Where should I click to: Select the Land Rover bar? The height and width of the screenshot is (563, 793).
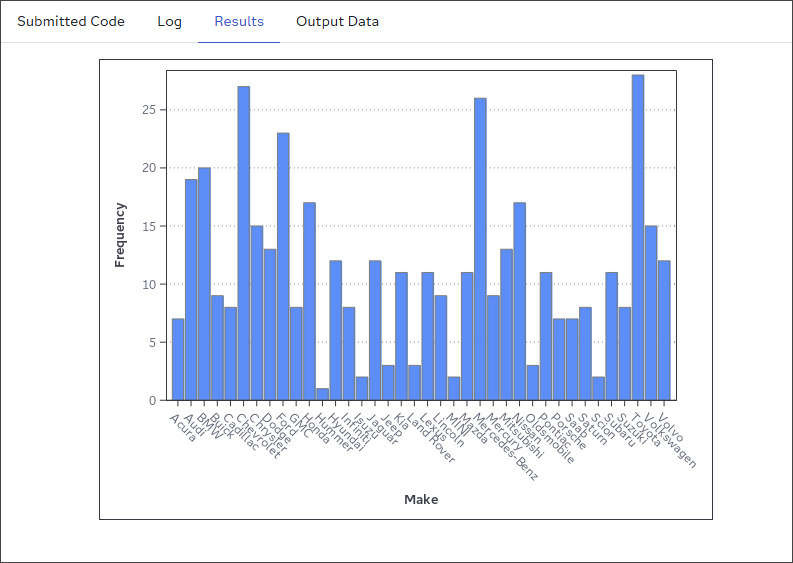pos(415,383)
